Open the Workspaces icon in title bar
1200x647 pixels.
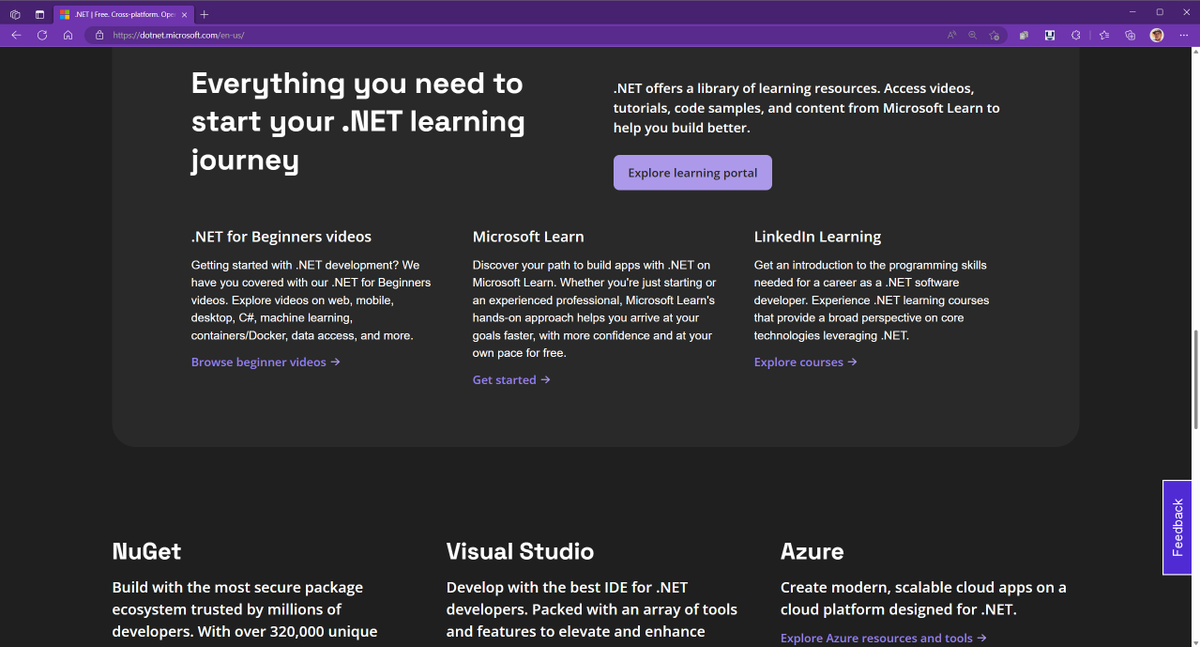click(15, 14)
